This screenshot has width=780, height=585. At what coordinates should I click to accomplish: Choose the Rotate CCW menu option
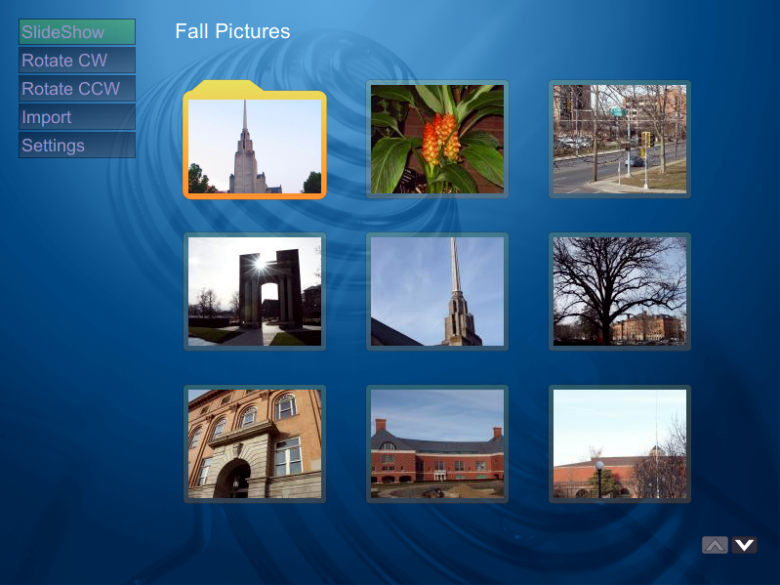coord(77,89)
